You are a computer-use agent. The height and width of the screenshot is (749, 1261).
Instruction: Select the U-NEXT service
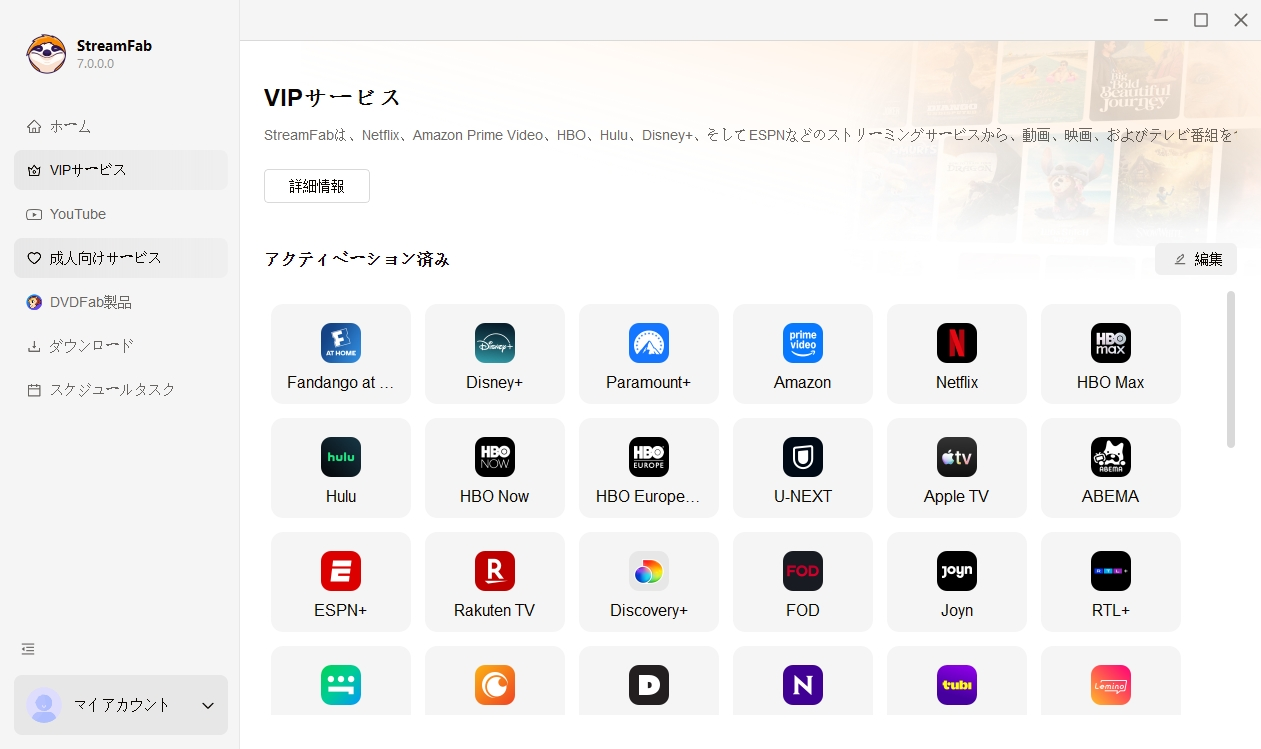tap(803, 468)
